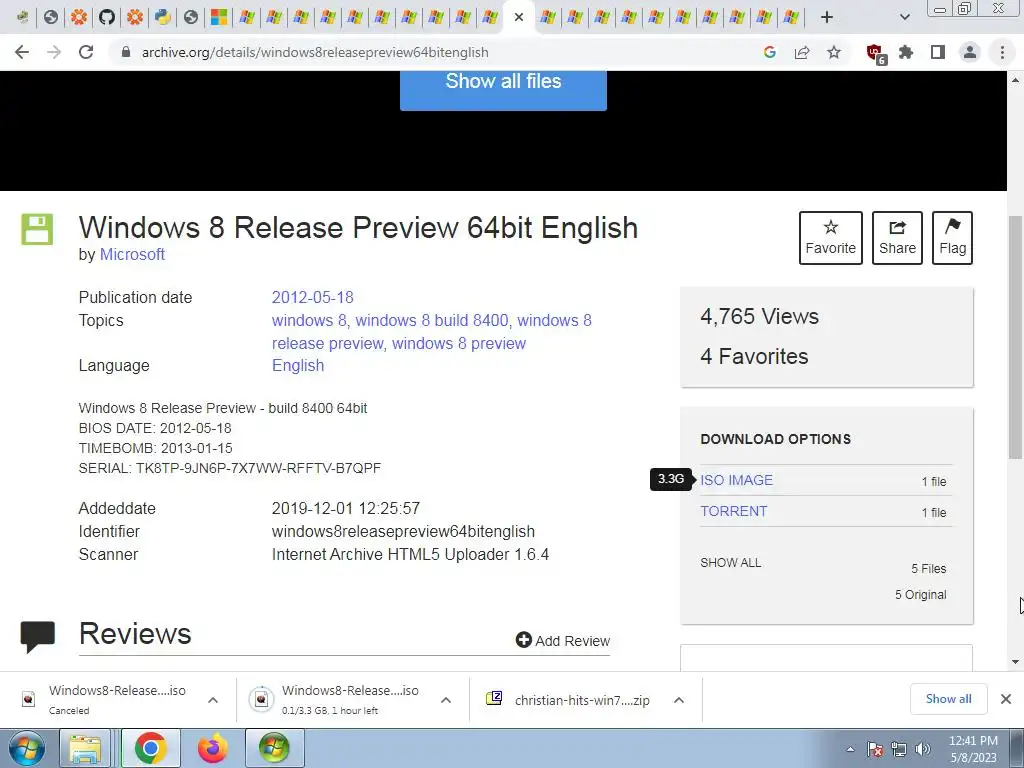Reload the archive.org page
Screen dimensions: 1024x768
point(86,52)
